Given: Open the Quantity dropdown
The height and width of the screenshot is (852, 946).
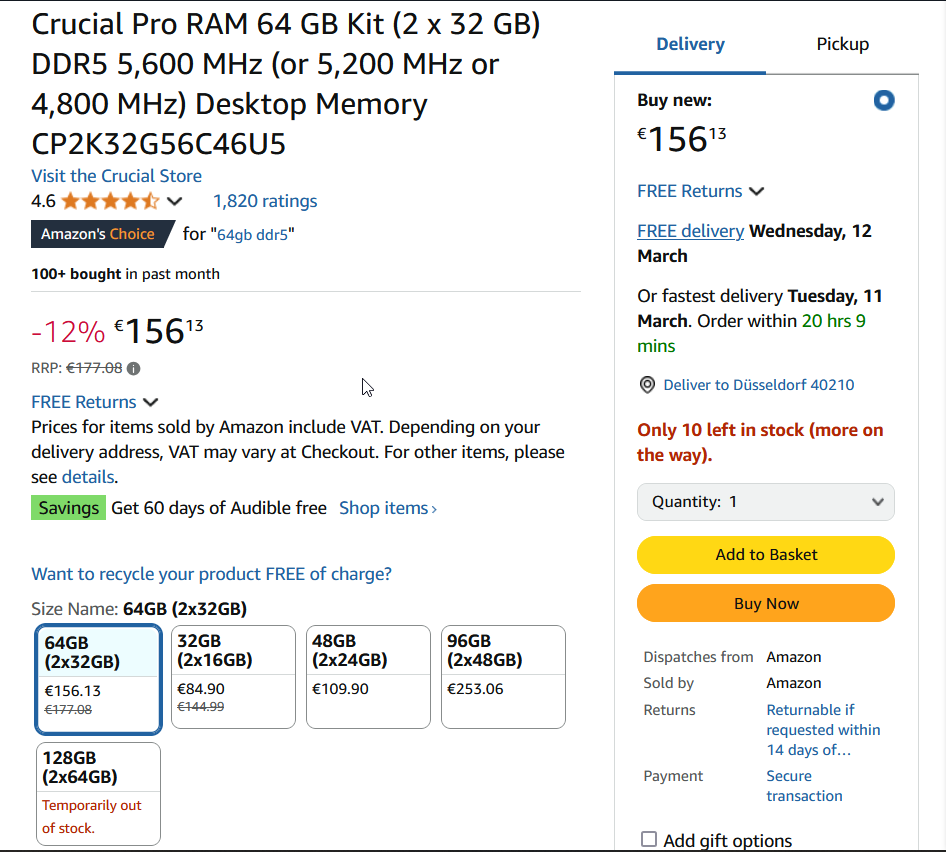Looking at the screenshot, I should point(766,502).
